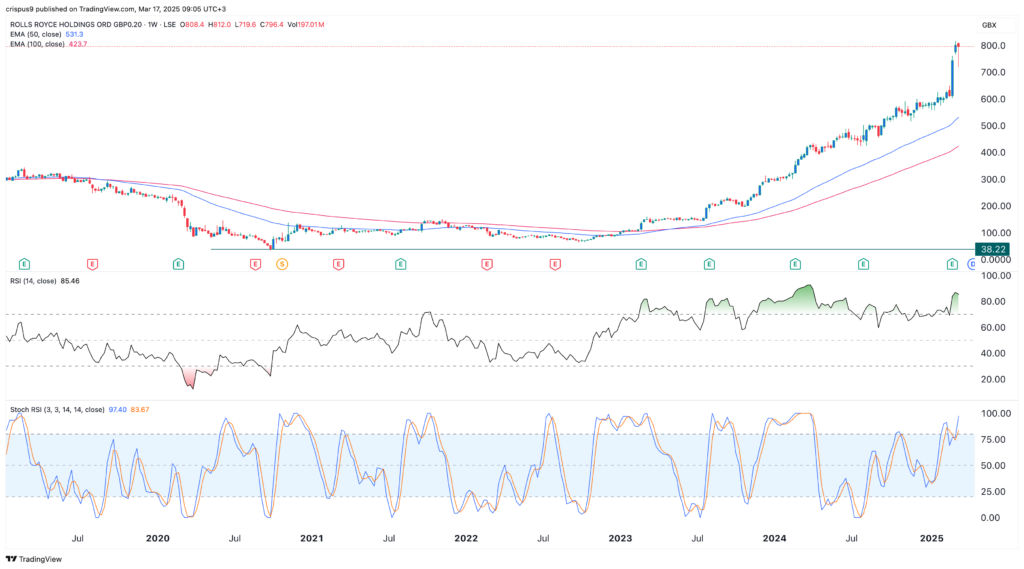Click the 500.0 price axis label
This screenshot has width=1024, height=569.
pyautogui.click(x=993, y=126)
